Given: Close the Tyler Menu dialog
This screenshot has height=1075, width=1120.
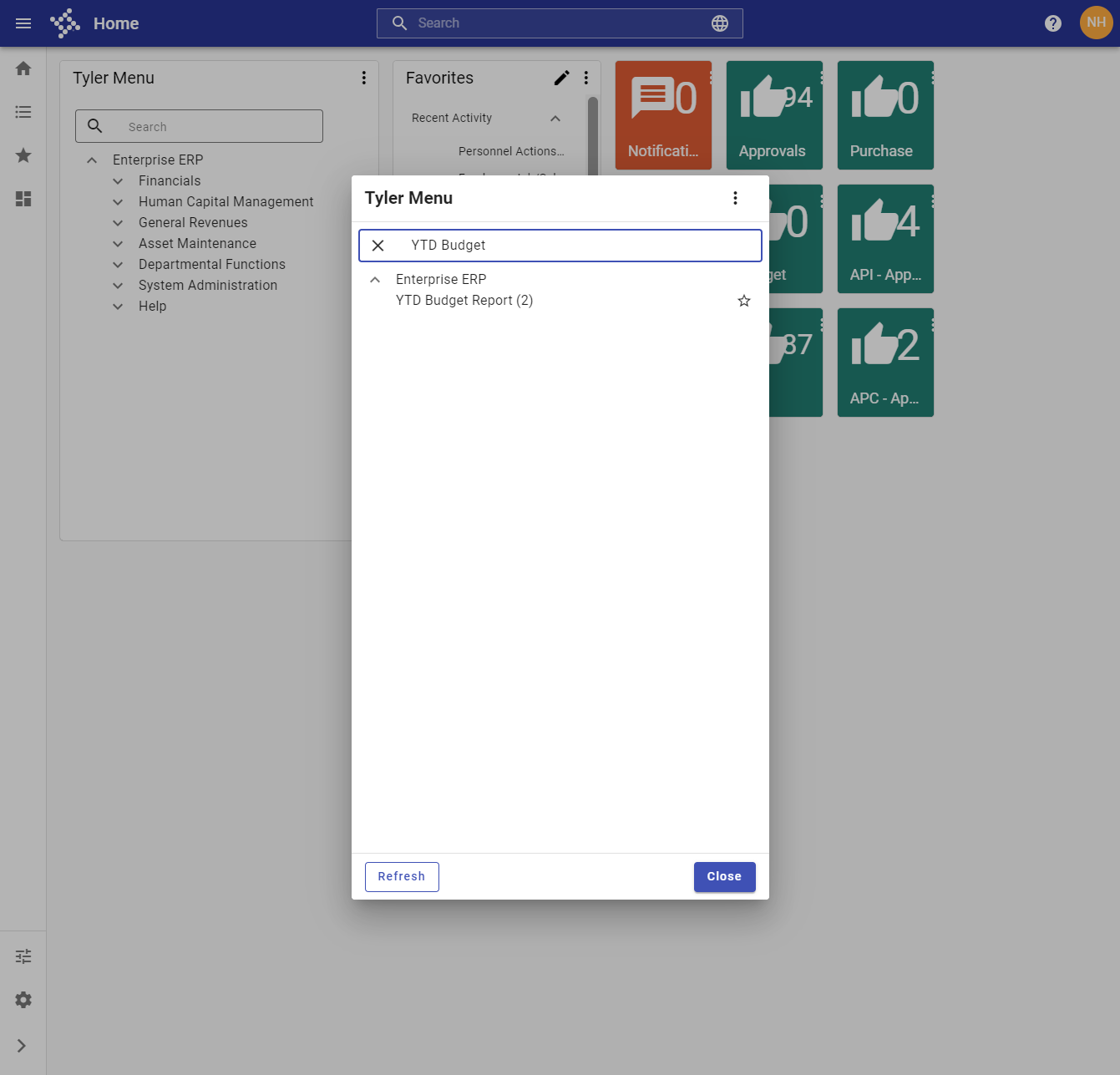Looking at the screenshot, I should (724, 877).
